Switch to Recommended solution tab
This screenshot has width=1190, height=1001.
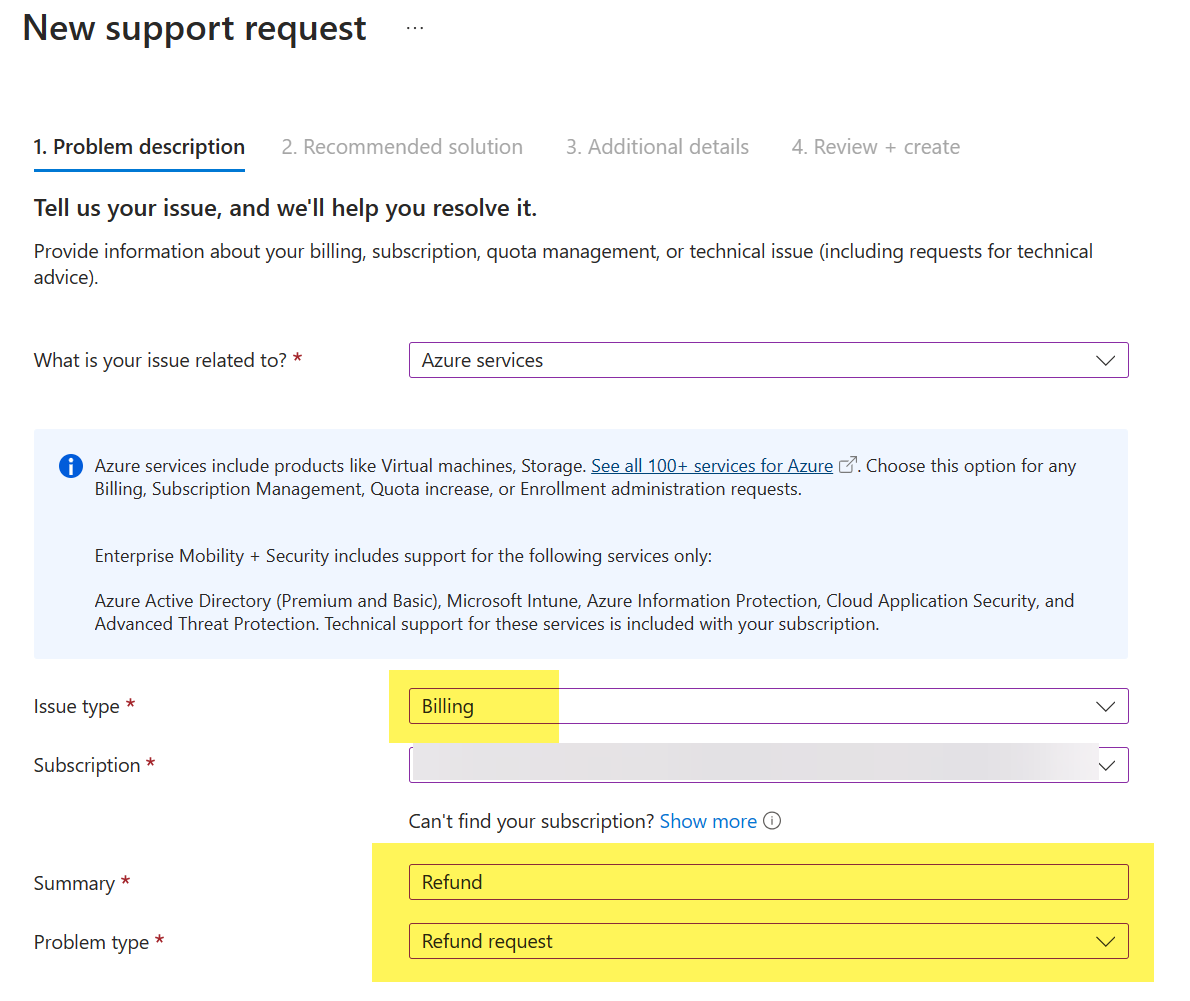[401, 146]
